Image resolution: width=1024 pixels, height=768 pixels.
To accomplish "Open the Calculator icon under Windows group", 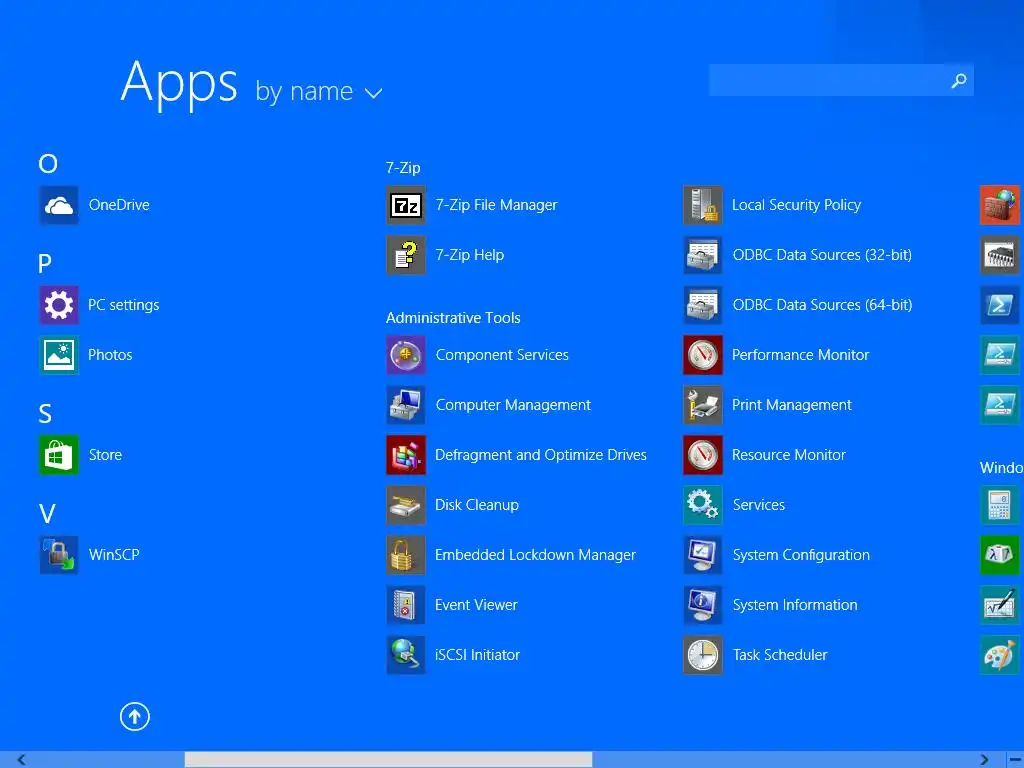I will (x=1000, y=505).
